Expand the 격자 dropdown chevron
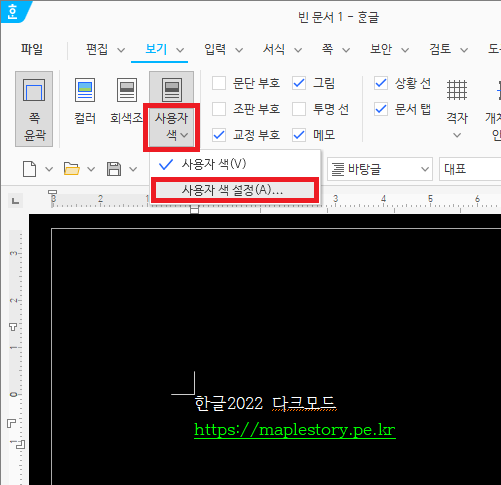This screenshot has height=485, width=501. click(x=457, y=135)
